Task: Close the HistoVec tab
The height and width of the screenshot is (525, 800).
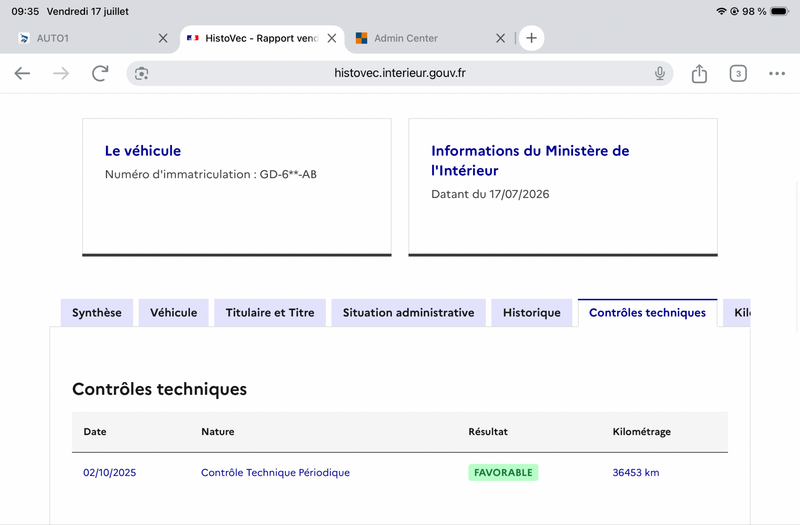Action: 332,38
